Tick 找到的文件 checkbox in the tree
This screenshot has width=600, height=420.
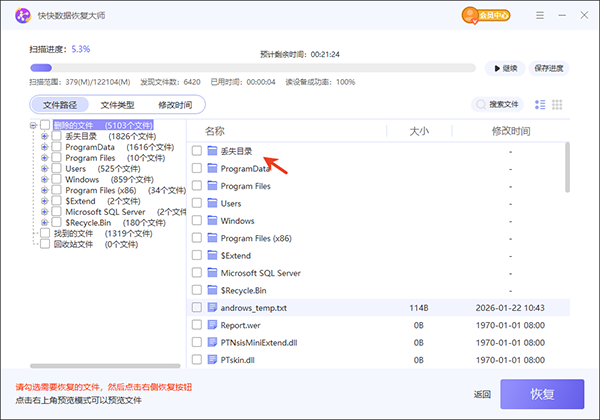point(45,233)
